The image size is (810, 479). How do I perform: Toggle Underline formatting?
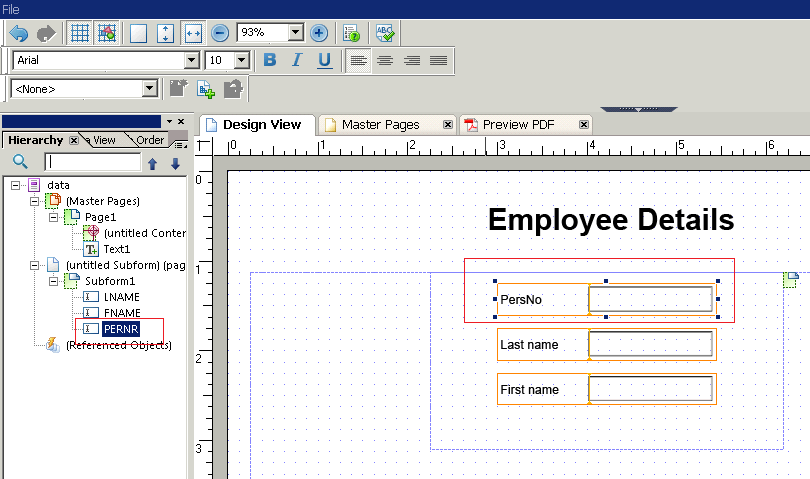point(324,61)
